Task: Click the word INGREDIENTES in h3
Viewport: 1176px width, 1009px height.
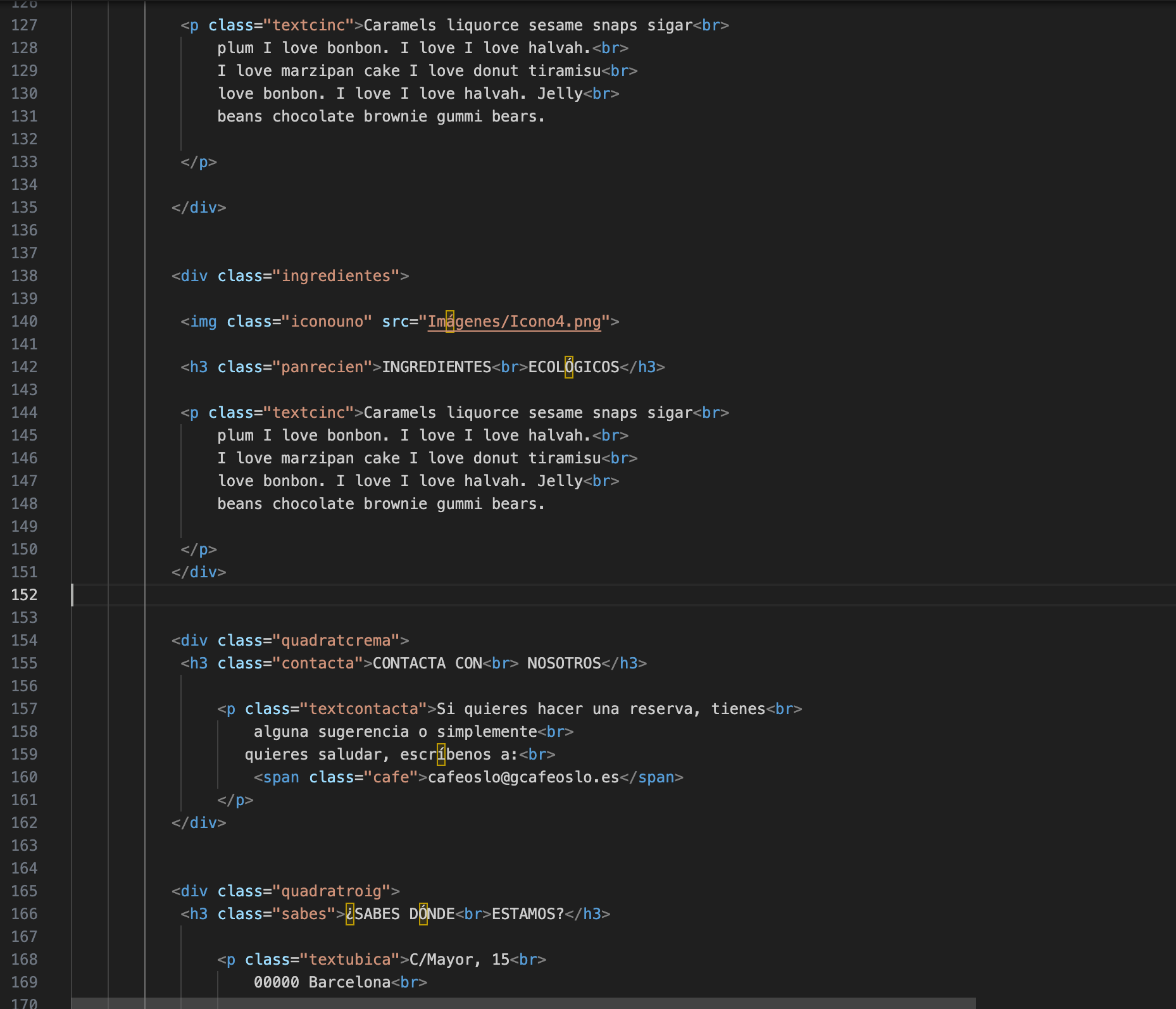Action: coord(437,367)
